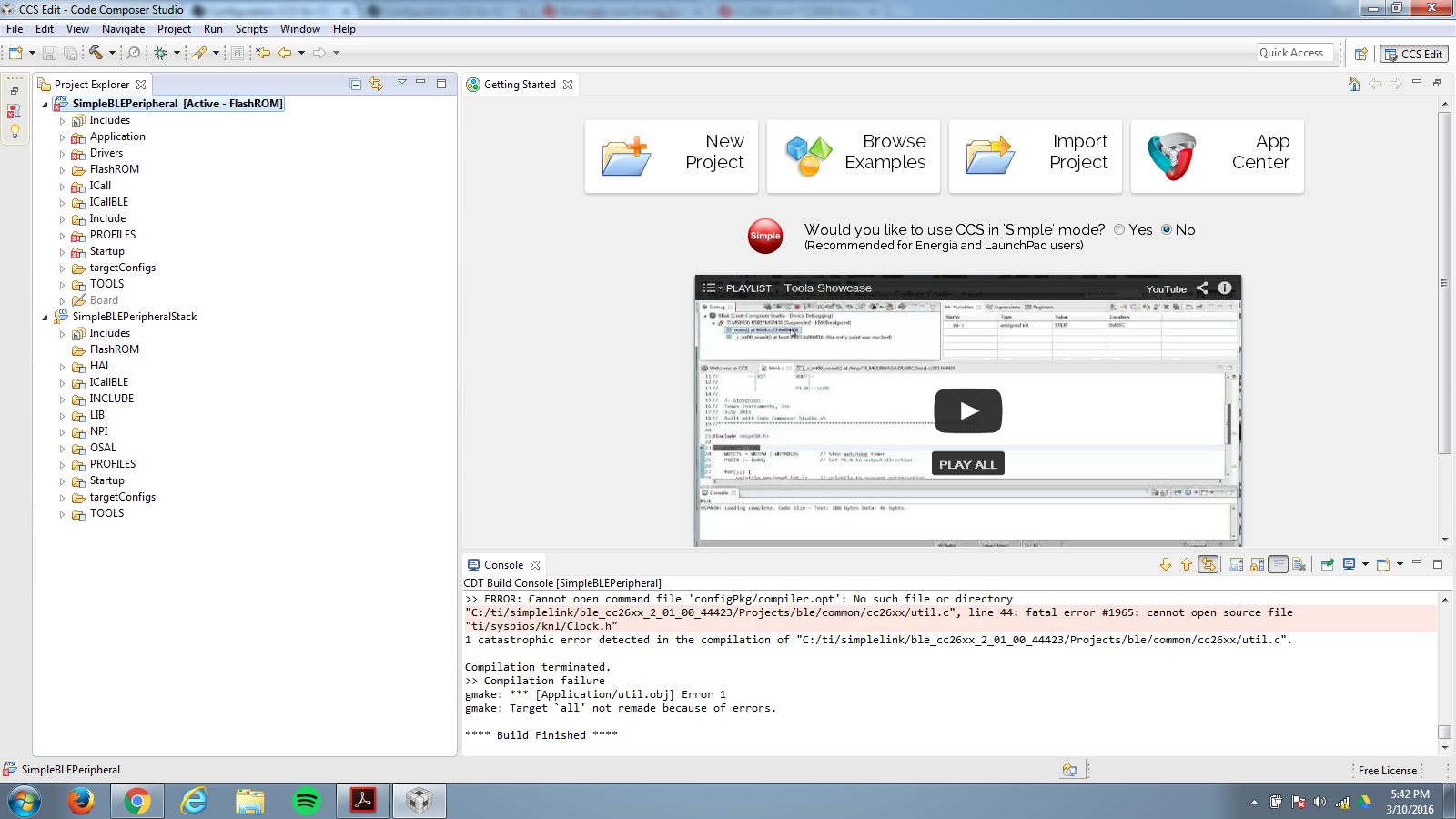Open the New wizard dropdown arrow

tap(32, 53)
